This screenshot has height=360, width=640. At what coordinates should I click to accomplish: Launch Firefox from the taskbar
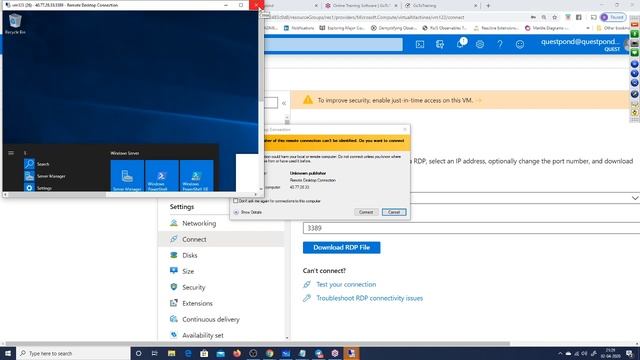[x=237, y=353]
